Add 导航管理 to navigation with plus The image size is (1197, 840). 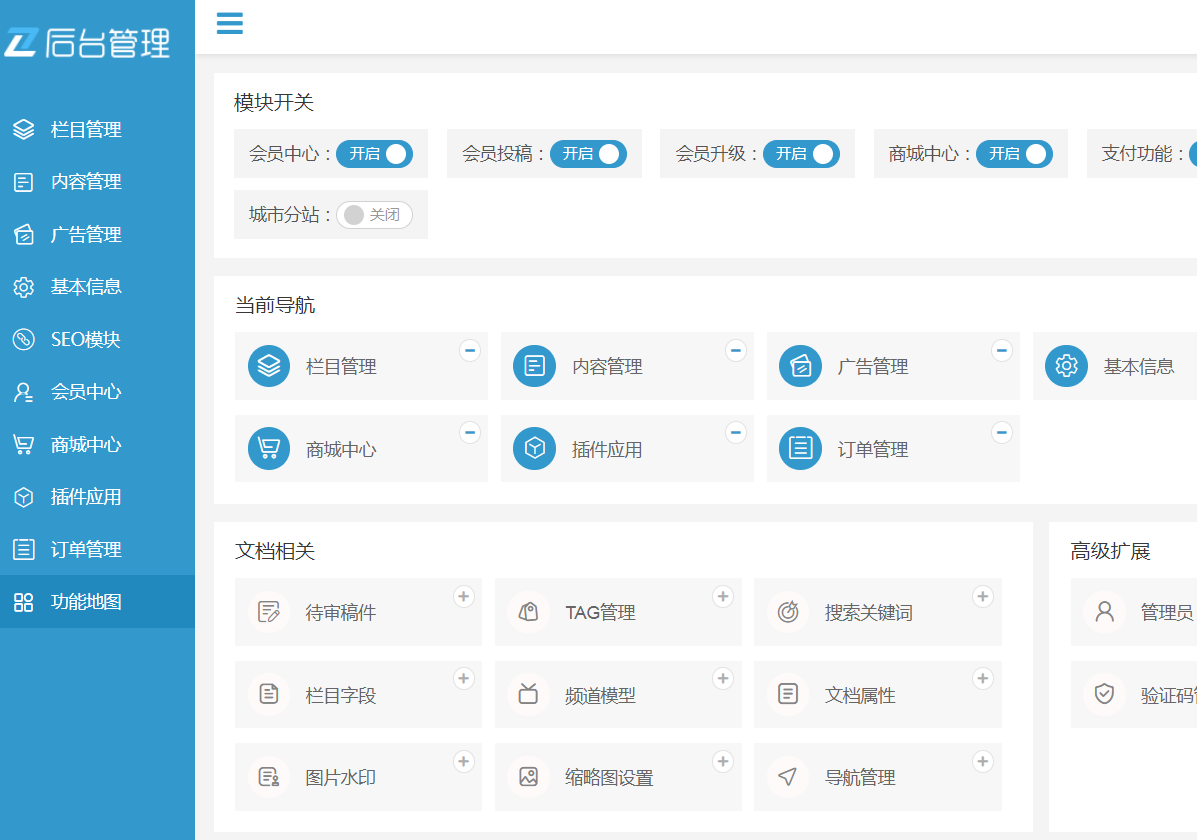(982, 761)
